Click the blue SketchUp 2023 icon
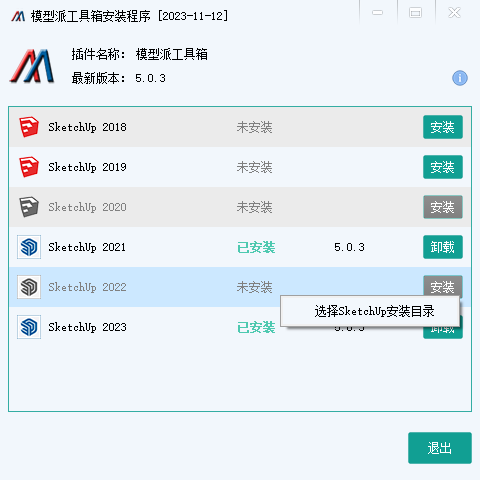Image resolution: width=480 pixels, height=480 pixels. point(29,327)
